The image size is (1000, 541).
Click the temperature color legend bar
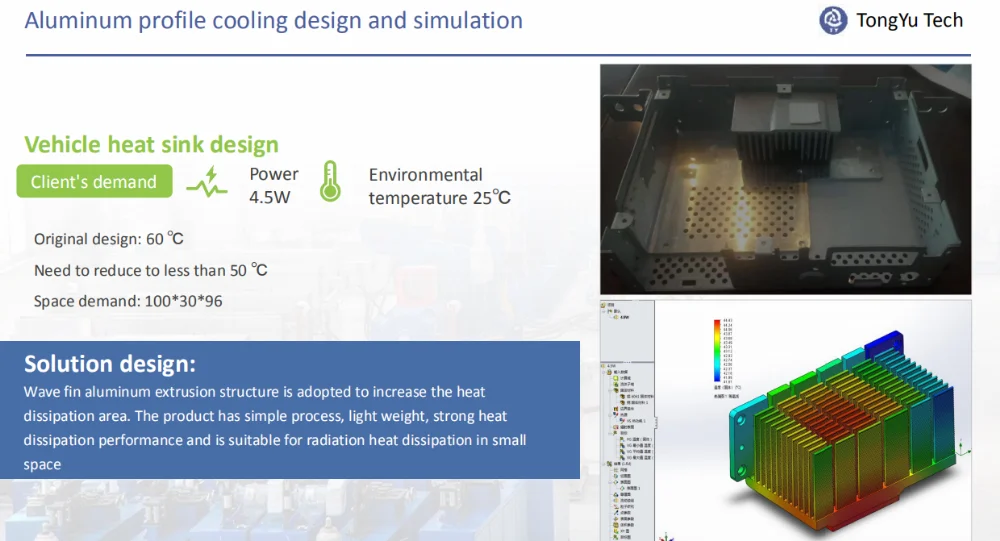[716, 350]
